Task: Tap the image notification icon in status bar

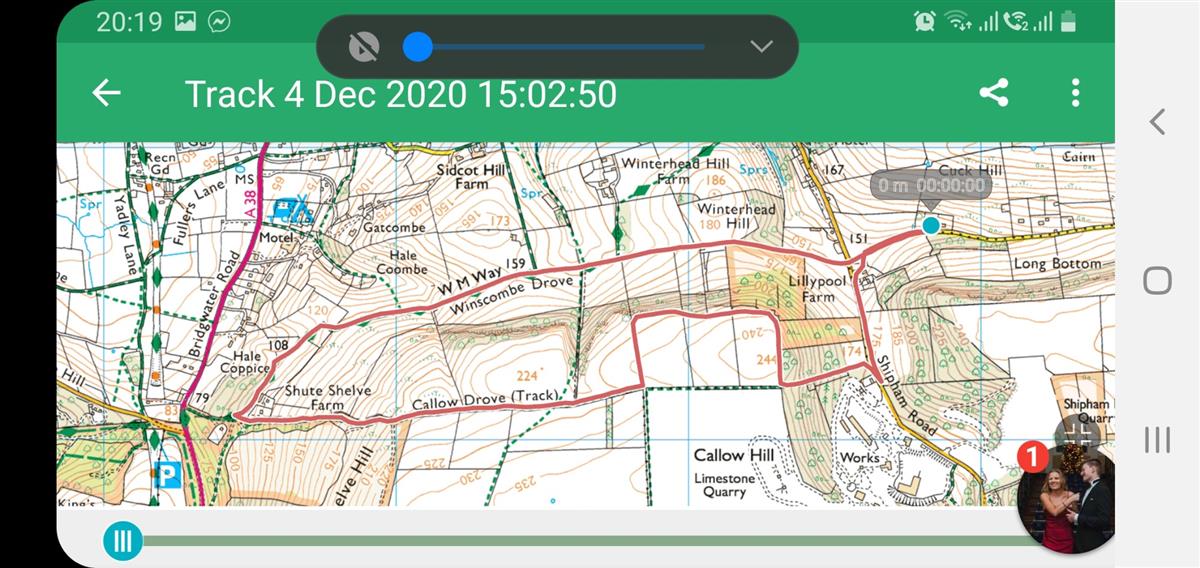Action: [185, 21]
